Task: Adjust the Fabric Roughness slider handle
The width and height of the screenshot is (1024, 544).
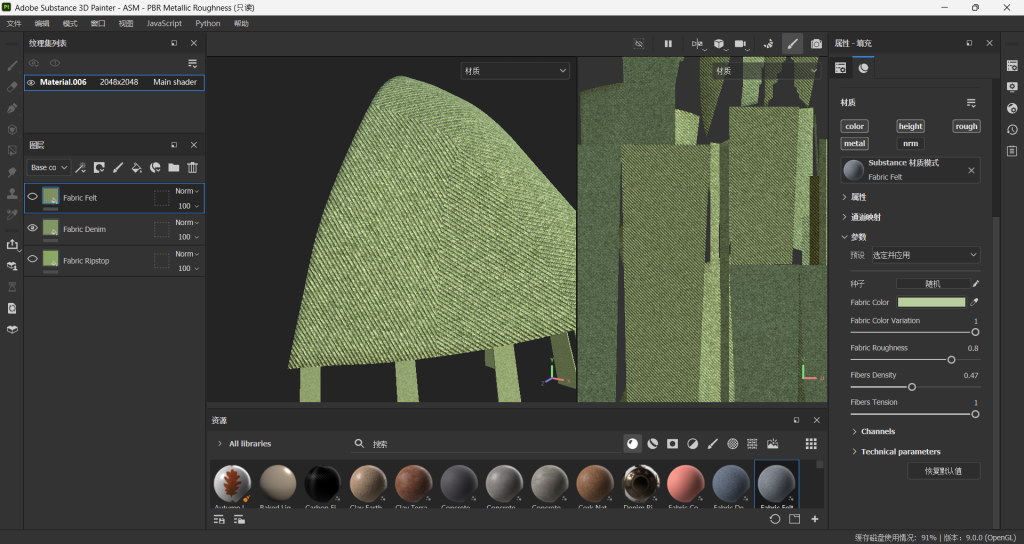Action: (x=952, y=360)
